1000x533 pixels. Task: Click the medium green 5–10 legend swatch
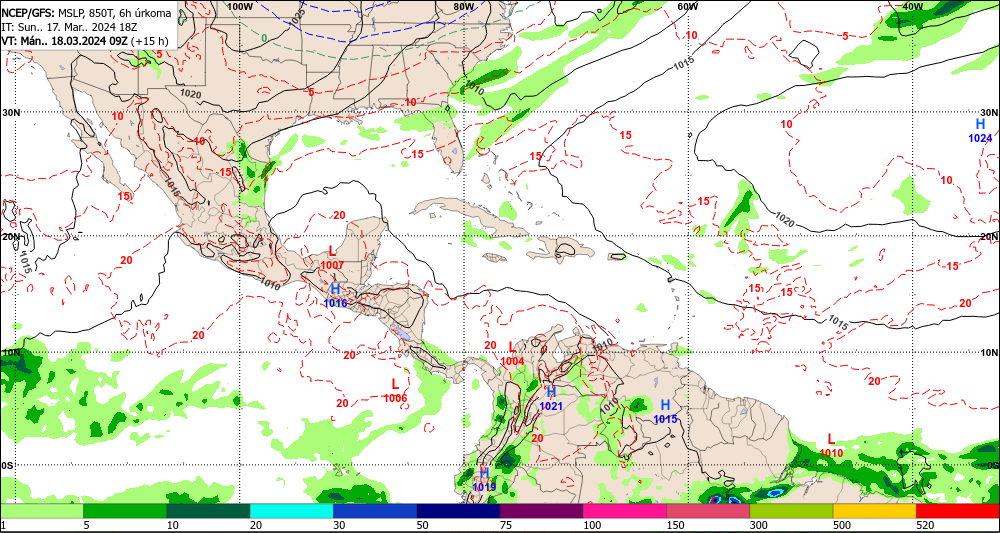(x=125, y=511)
